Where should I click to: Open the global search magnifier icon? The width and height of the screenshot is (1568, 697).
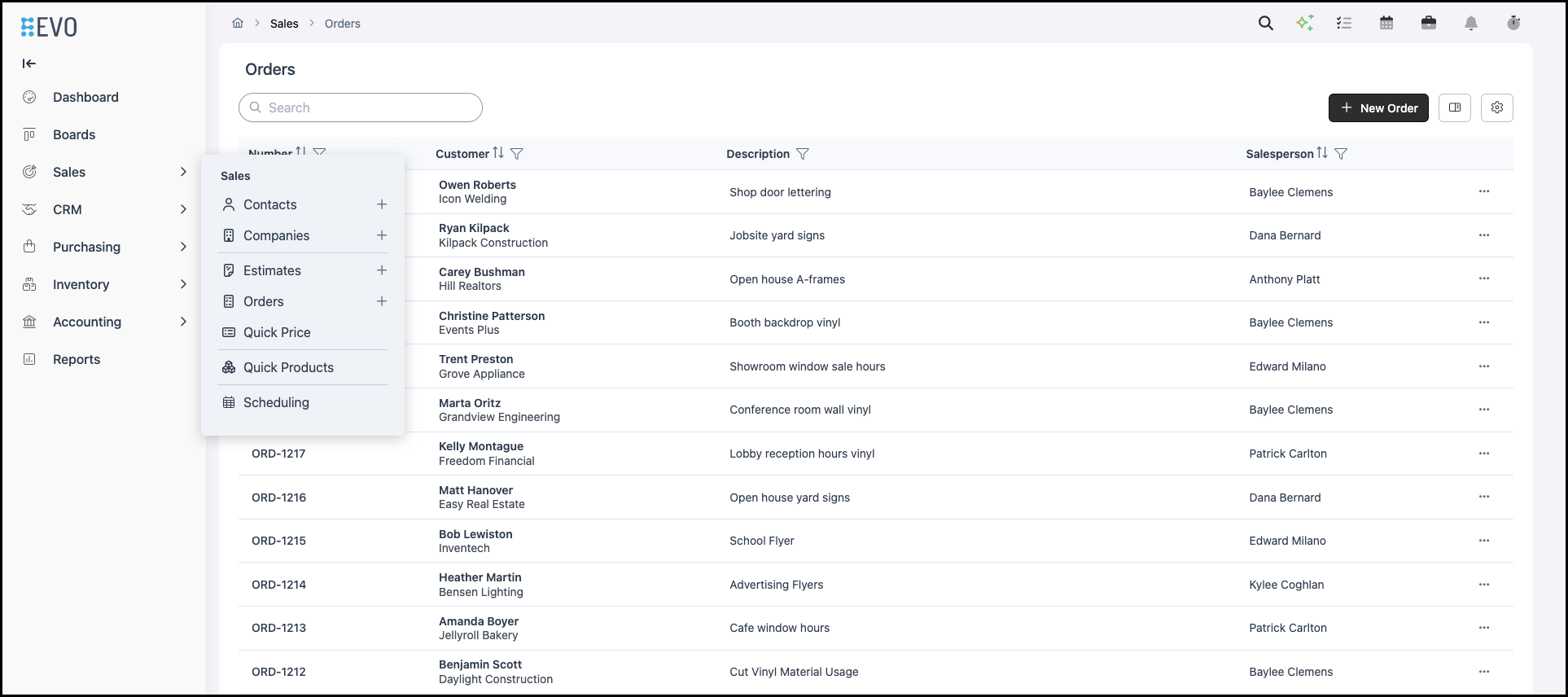(1266, 24)
